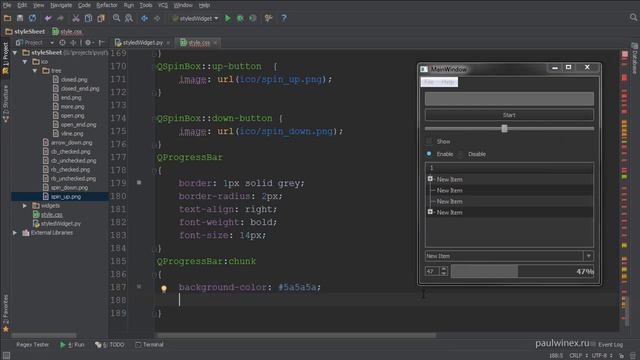Click the Hide project panel icon
The image size is (640, 360).
102,42
